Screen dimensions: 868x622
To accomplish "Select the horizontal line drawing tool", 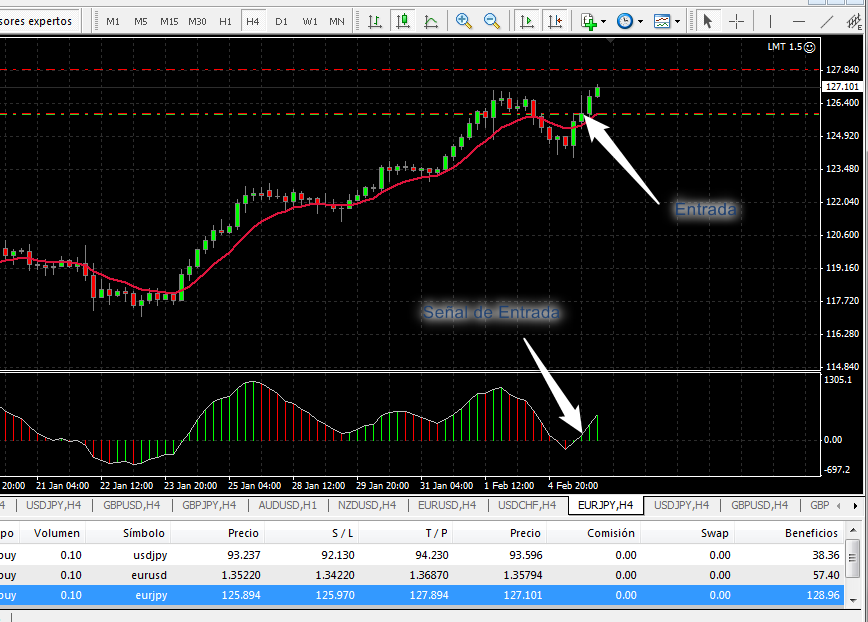I will pyautogui.click(x=798, y=22).
